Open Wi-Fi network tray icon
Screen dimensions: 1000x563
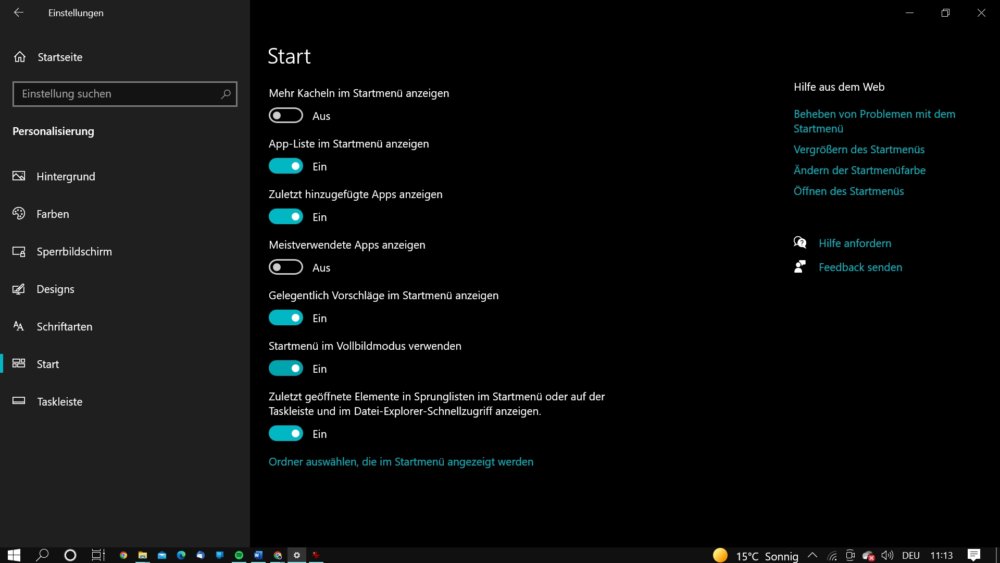pos(832,556)
